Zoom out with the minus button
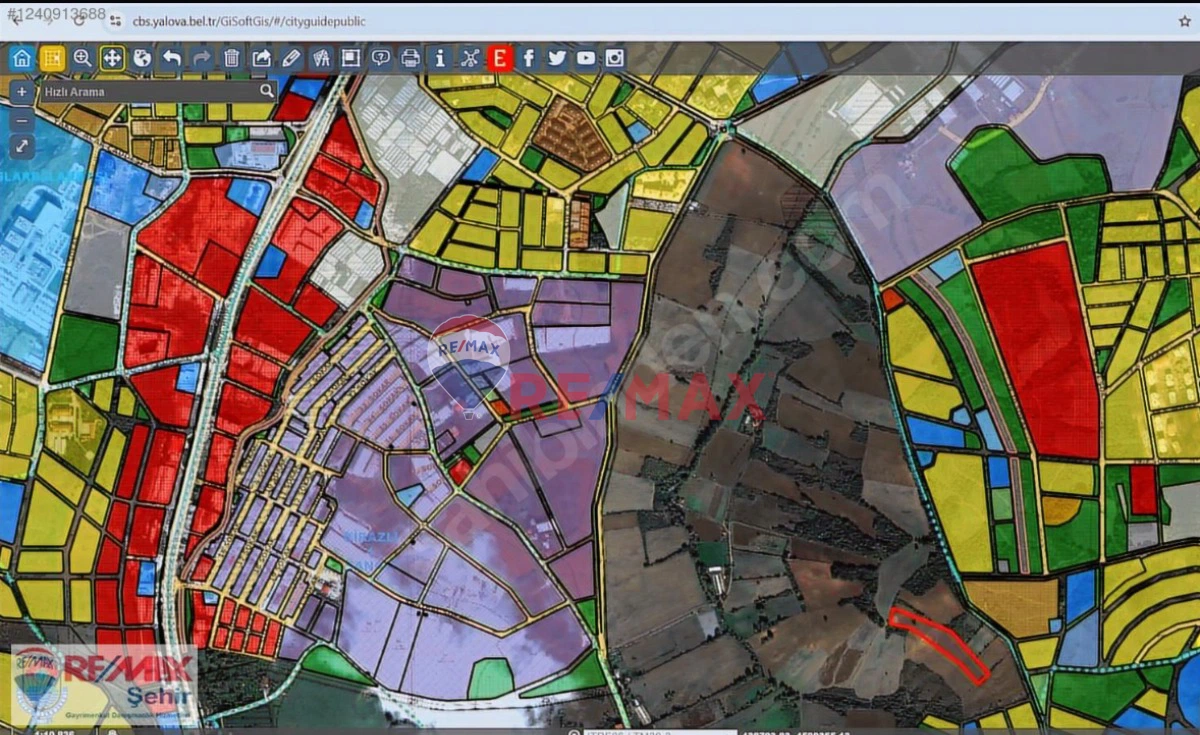The width and height of the screenshot is (1200, 735). tap(22, 119)
